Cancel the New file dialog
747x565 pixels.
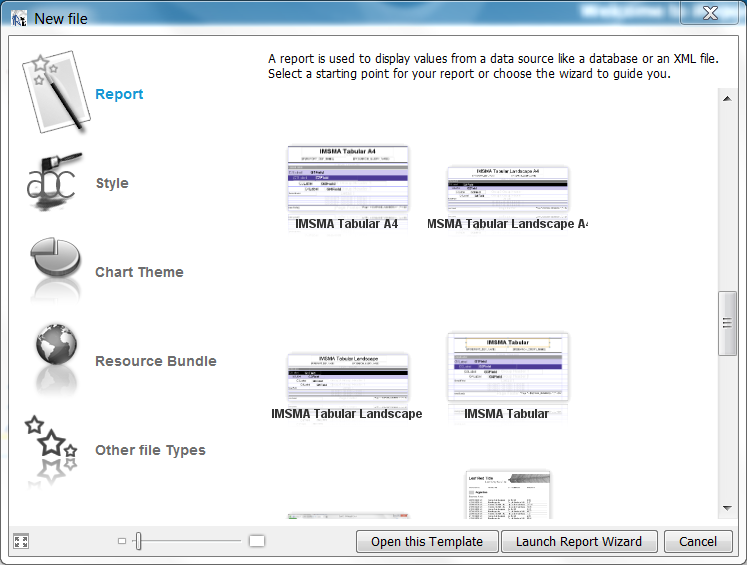point(697,541)
